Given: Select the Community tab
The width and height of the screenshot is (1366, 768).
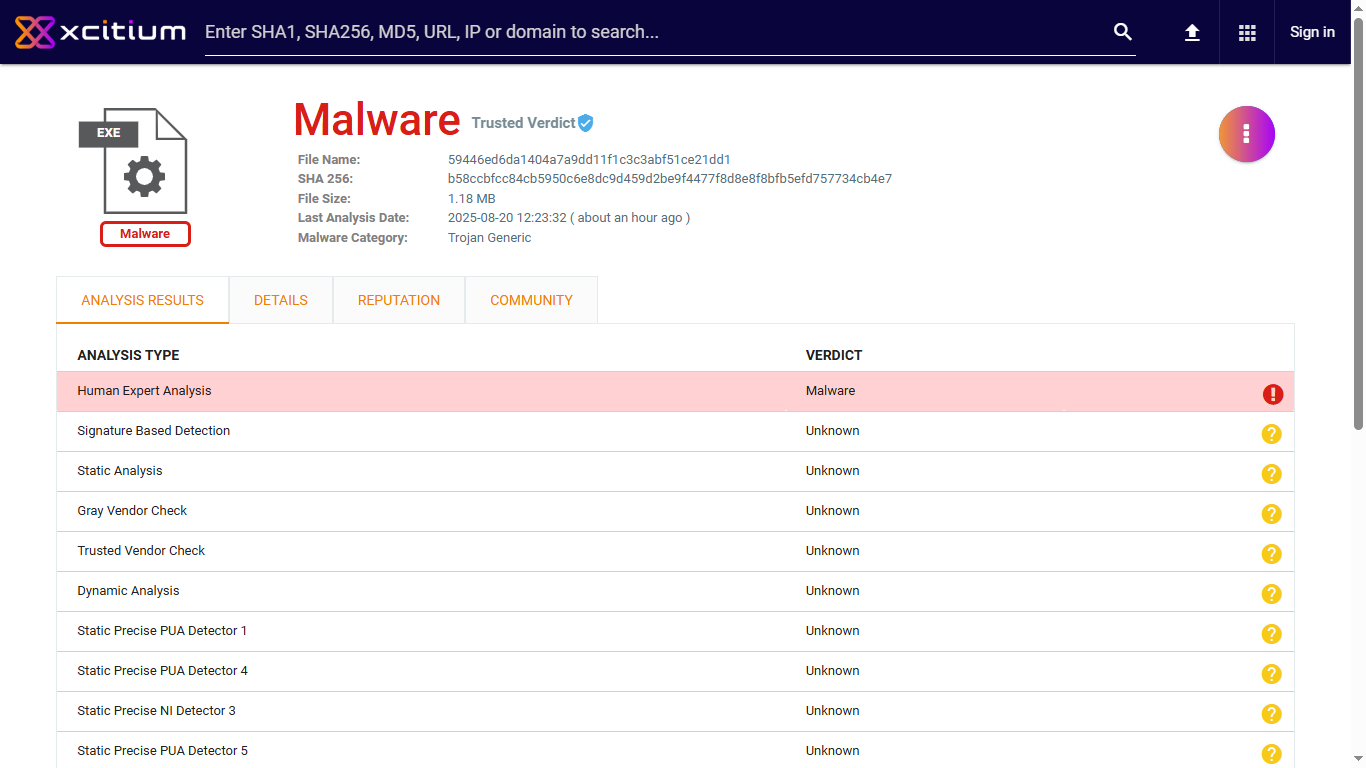Looking at the screenshot, I should (531, 300).
